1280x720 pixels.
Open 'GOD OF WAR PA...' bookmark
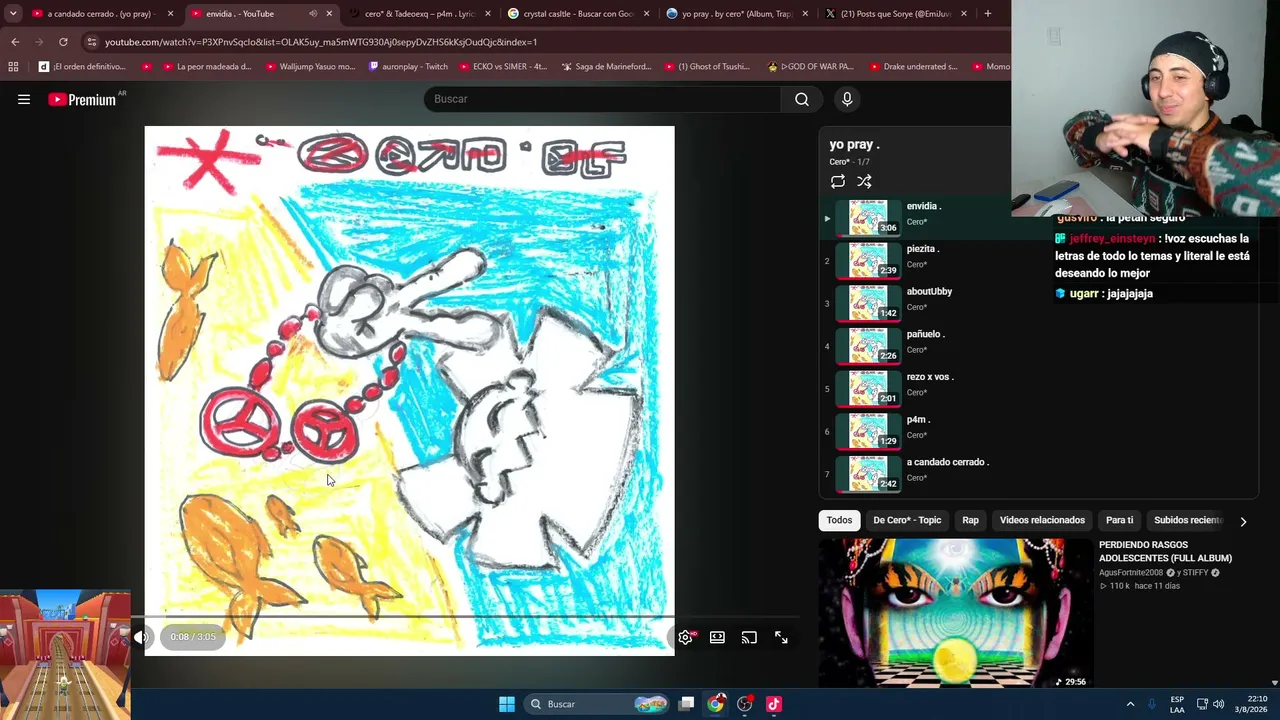[810, 67]
